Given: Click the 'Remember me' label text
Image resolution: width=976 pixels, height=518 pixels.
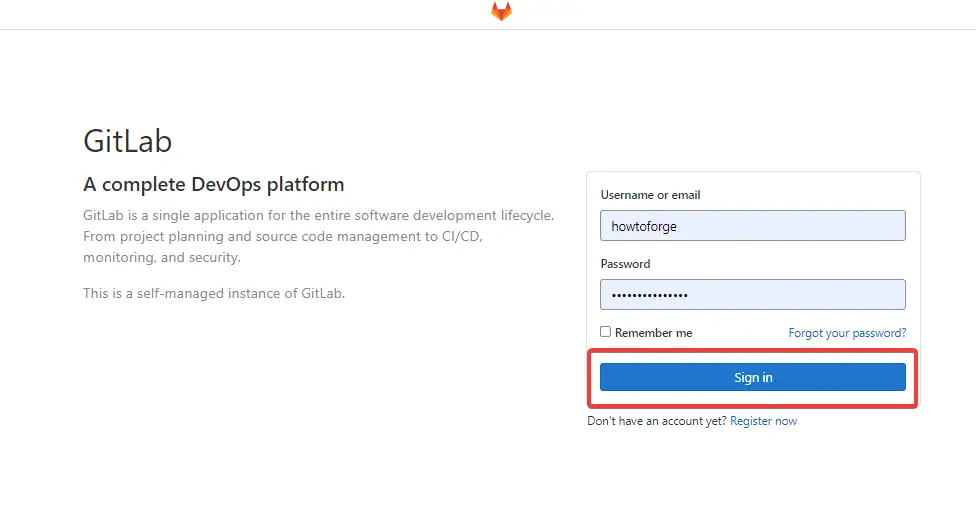Looking at the screenshot, I should (x=654, y=333).
